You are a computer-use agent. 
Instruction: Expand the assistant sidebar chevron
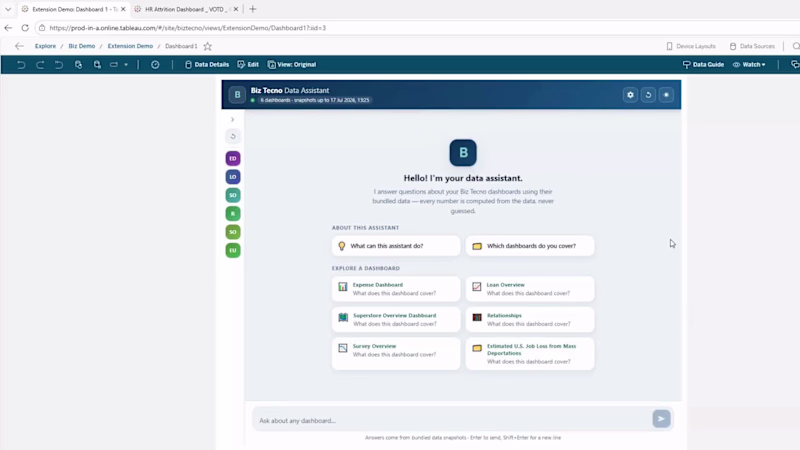pos(233,119)
